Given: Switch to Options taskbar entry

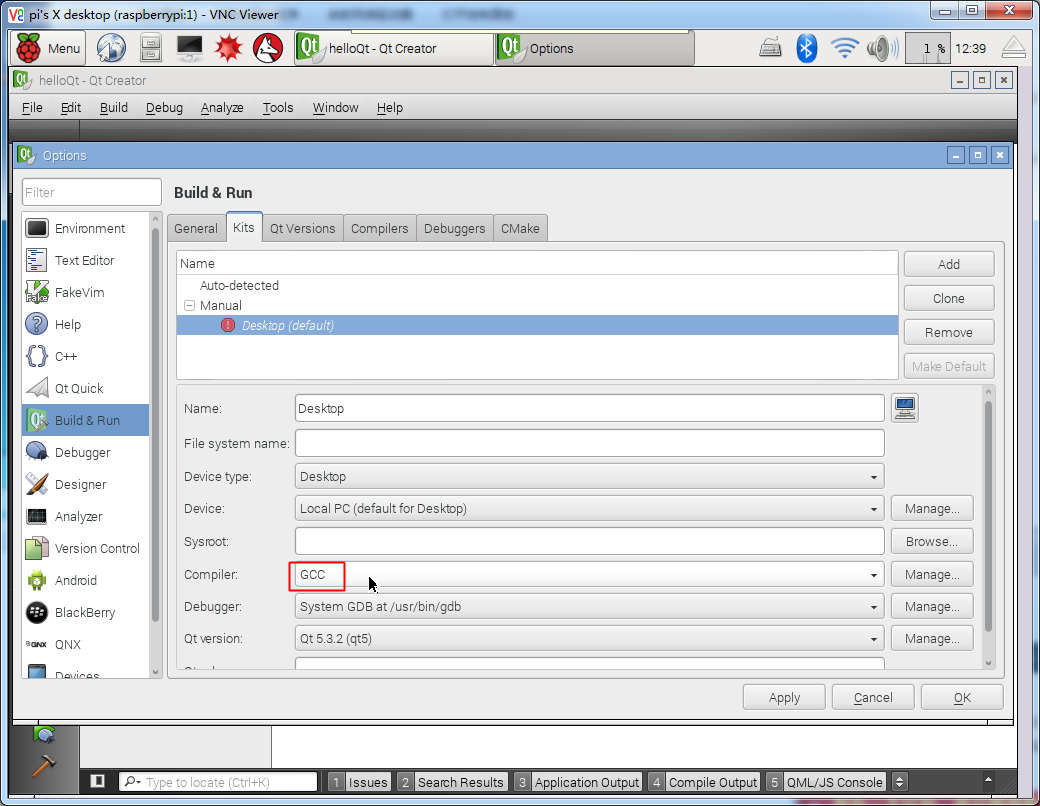Looking at the screenshot, I should [595, 48].
